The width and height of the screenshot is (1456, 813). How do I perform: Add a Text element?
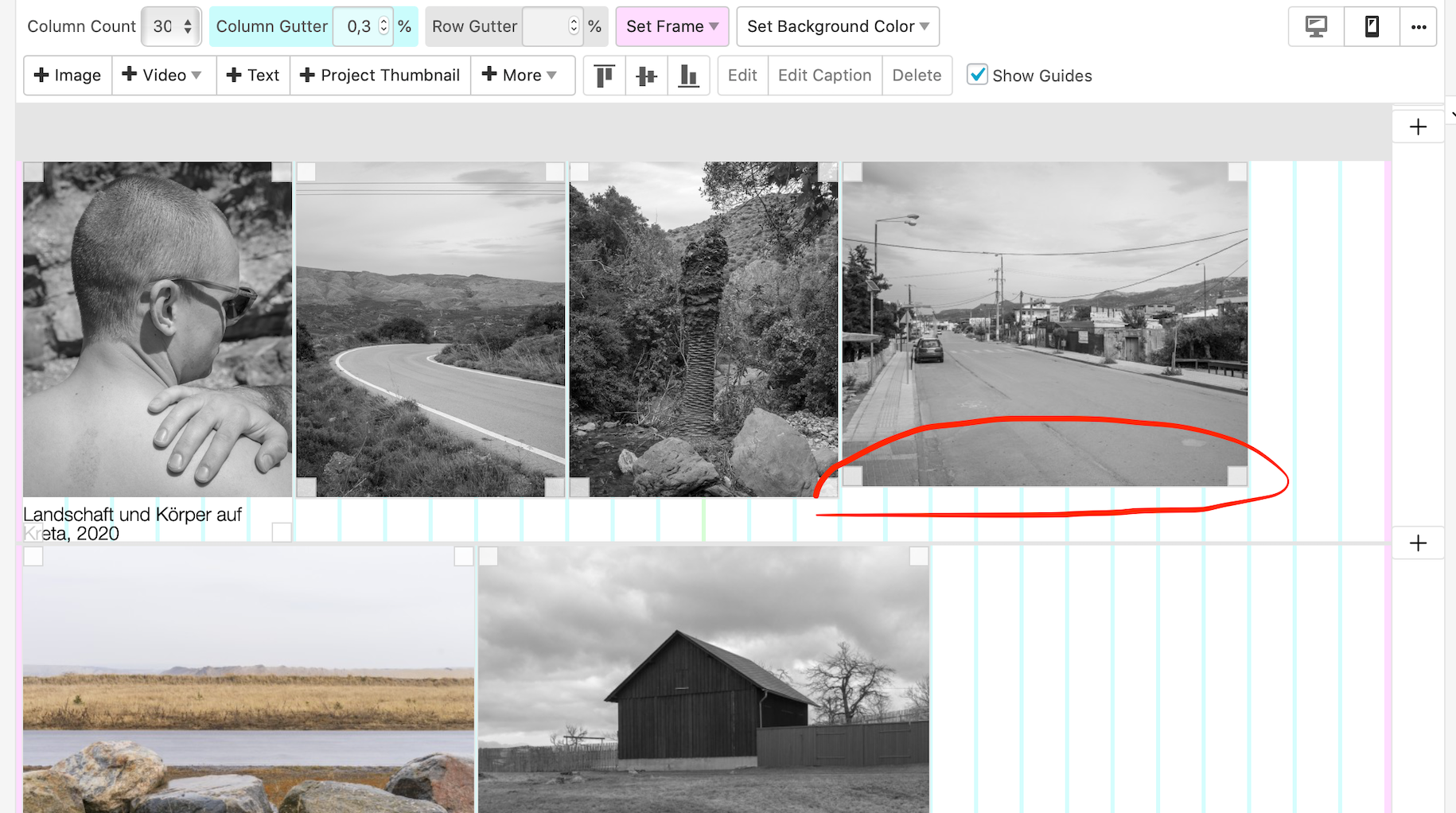tap(253, 76)
